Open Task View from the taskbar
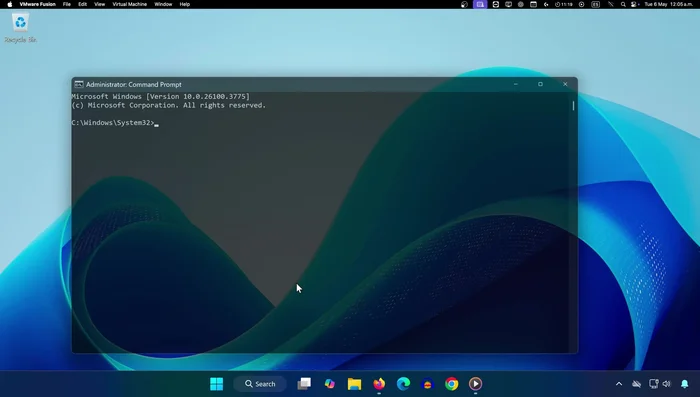 [x=304, y=384]
